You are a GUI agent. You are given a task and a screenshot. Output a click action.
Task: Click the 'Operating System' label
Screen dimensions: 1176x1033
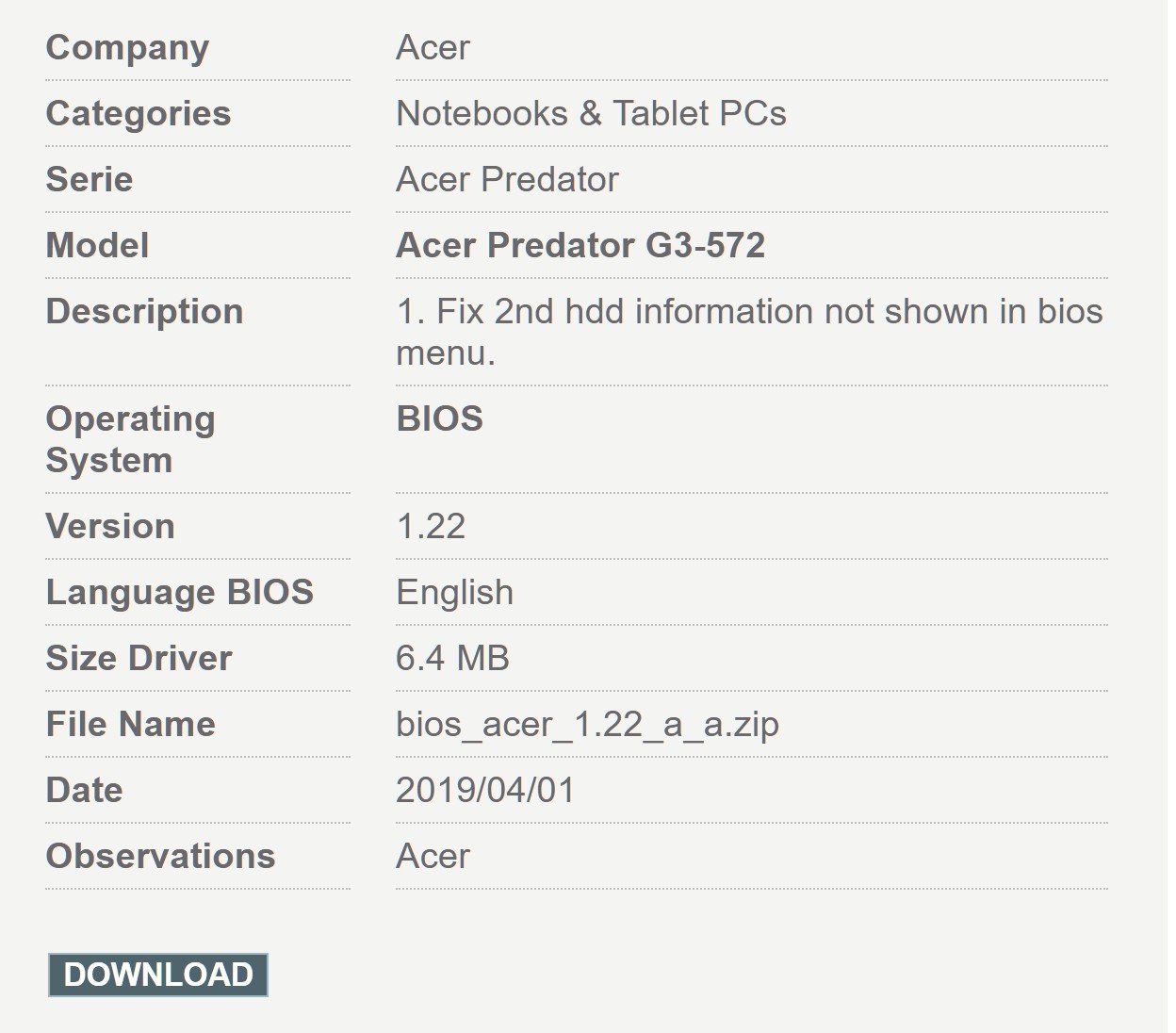point(130,439)
